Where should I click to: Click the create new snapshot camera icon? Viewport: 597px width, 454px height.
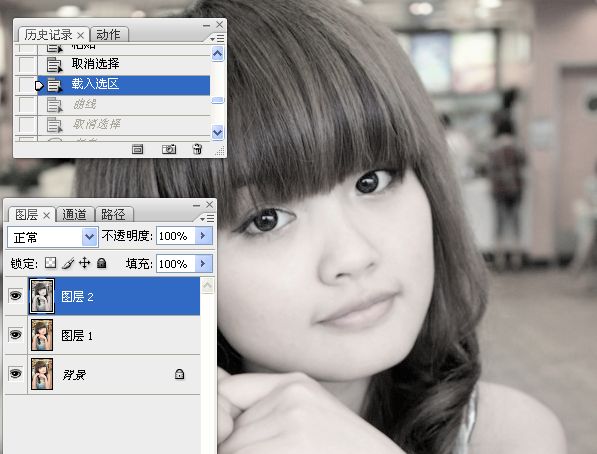coord(169,149)
